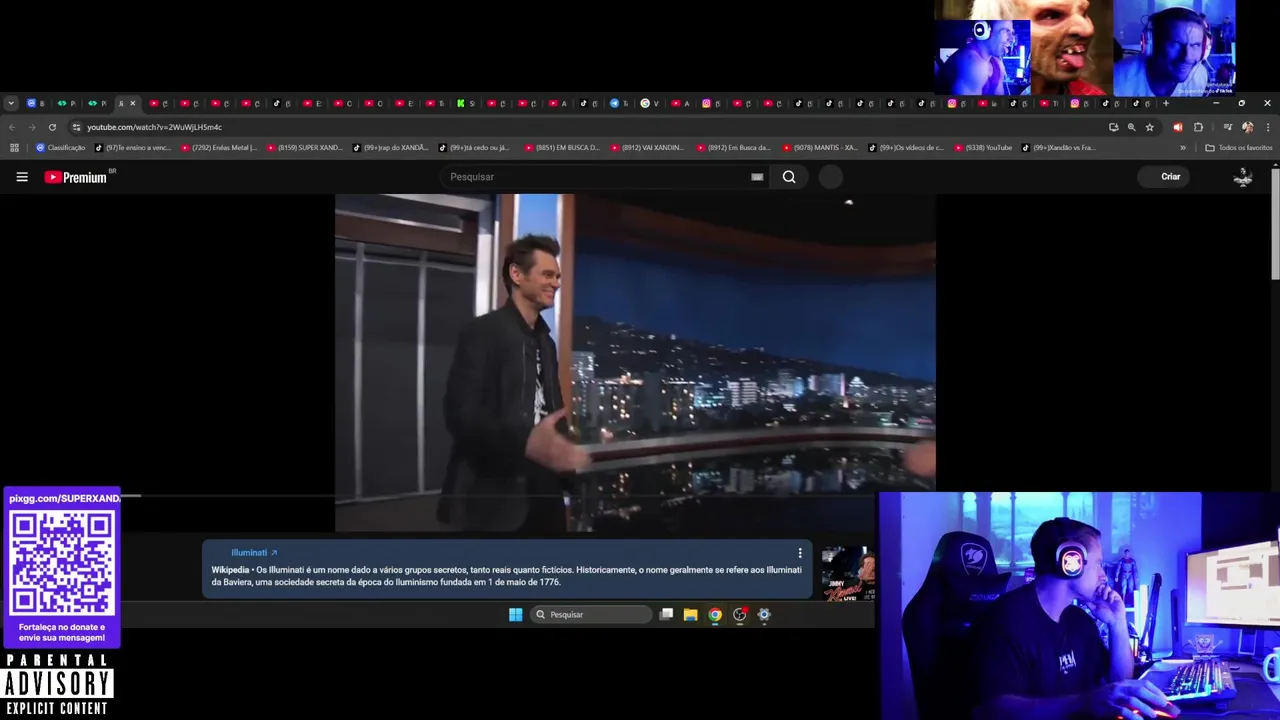The width and height of the screenshot is (1280, 720).
Task: Click the YouTube search magnifier button
Action: click(789, 177)
